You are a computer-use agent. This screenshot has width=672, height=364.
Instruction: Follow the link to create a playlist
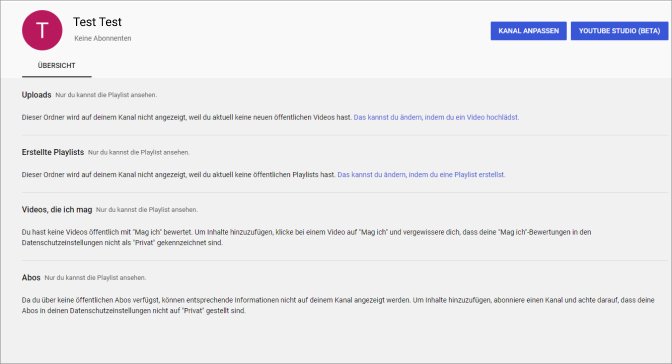tap(421, 174)
